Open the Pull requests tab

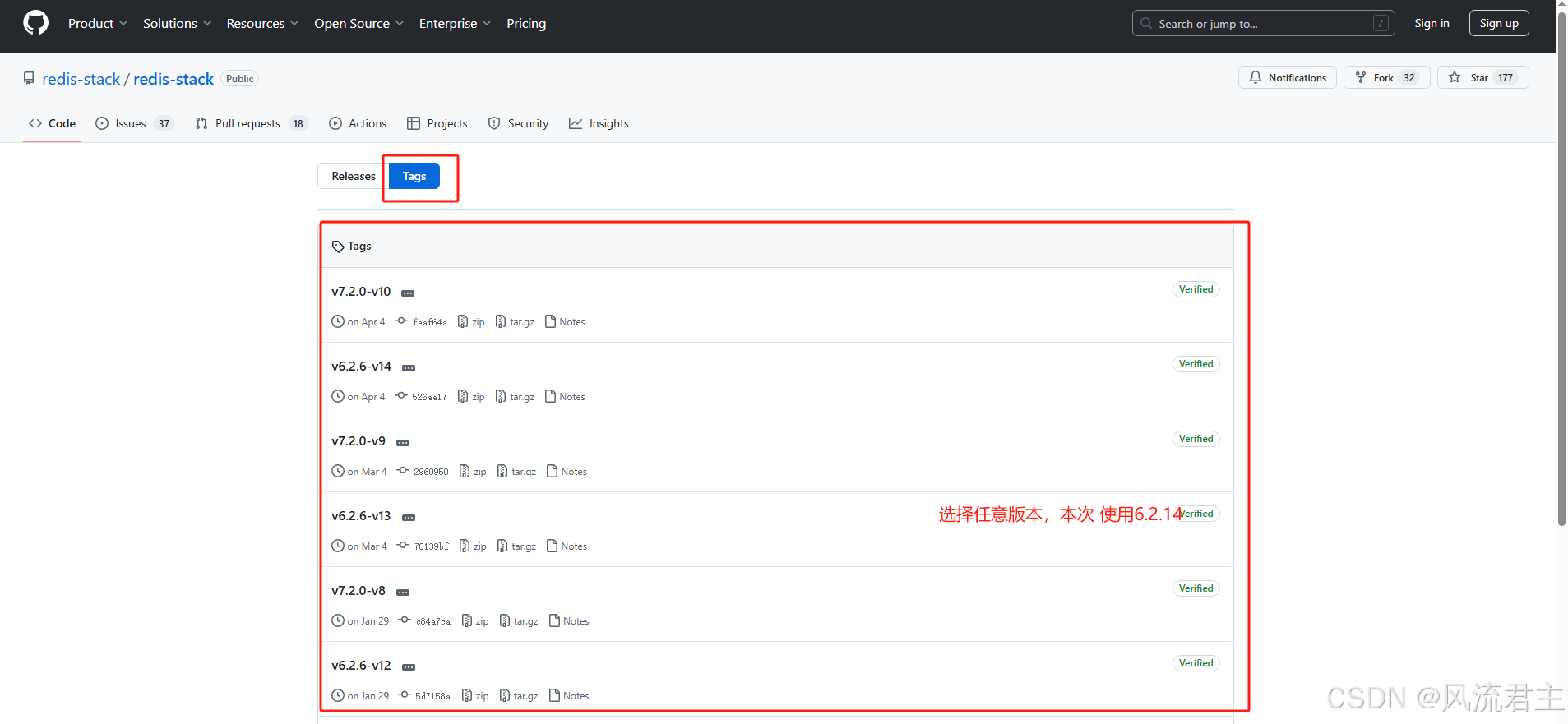coord(251,123)
